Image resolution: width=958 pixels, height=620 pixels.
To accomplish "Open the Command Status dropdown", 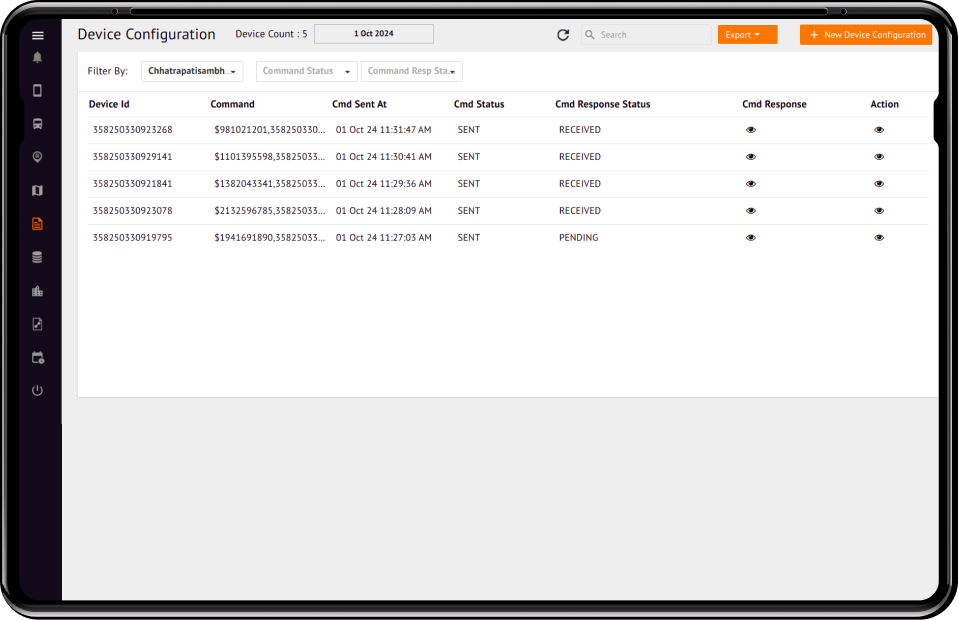I will [306, 72].
